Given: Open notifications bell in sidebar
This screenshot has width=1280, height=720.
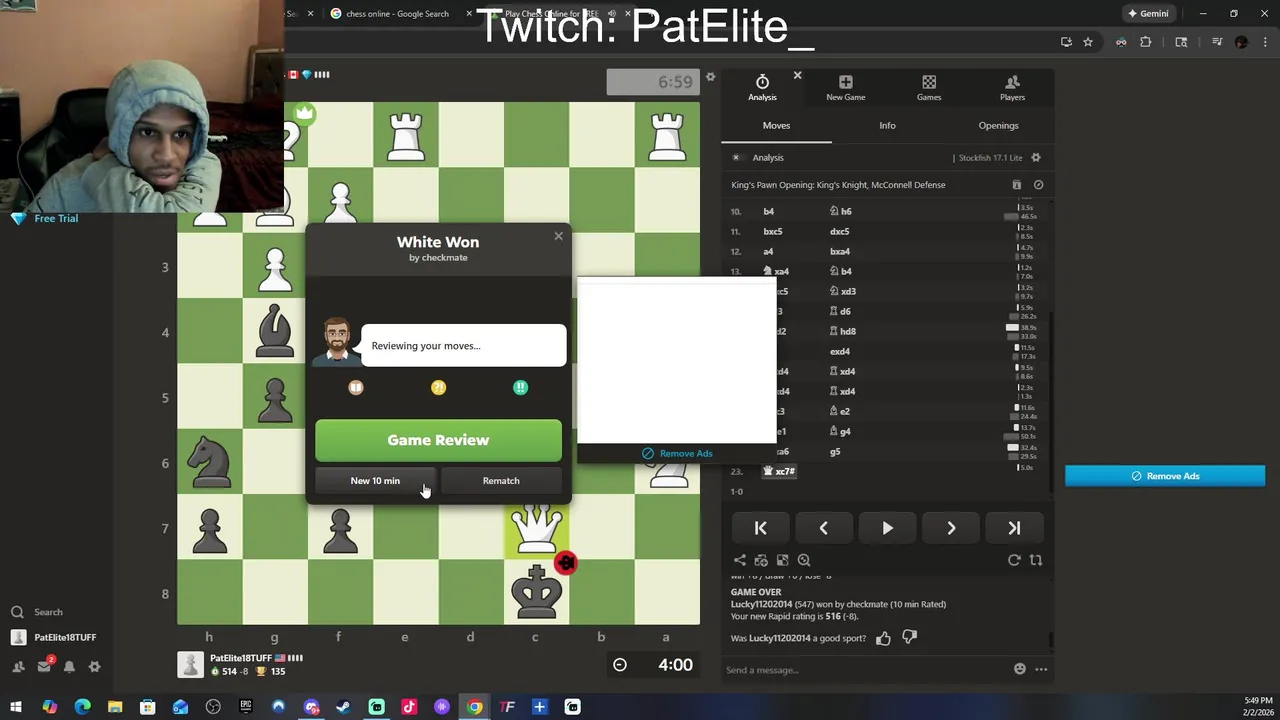Looking at the screenshot, I should tap(69, 667).
